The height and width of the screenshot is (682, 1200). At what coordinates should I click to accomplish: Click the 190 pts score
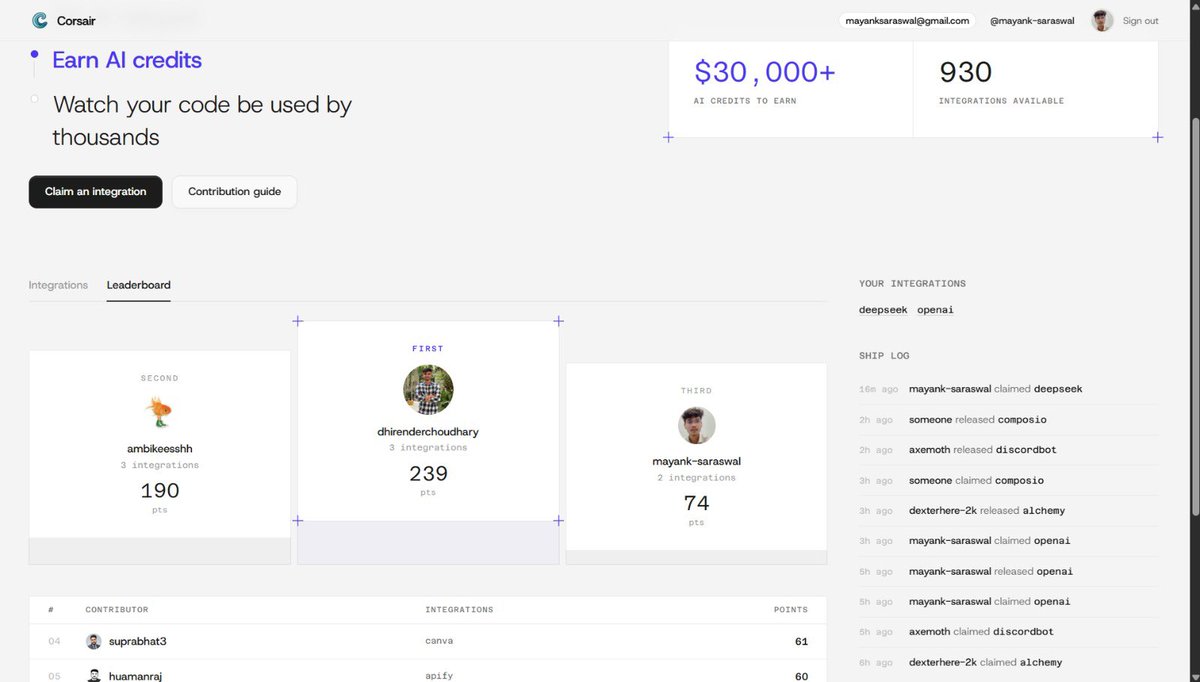coord(160,490)
